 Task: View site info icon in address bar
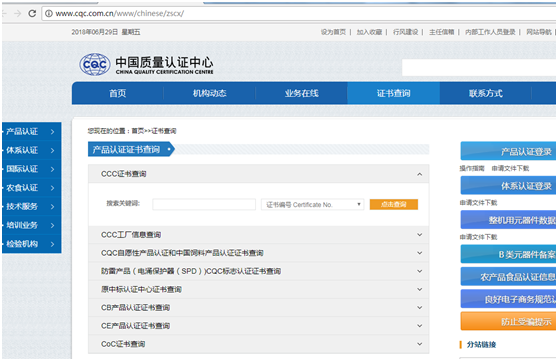point(49,14)
